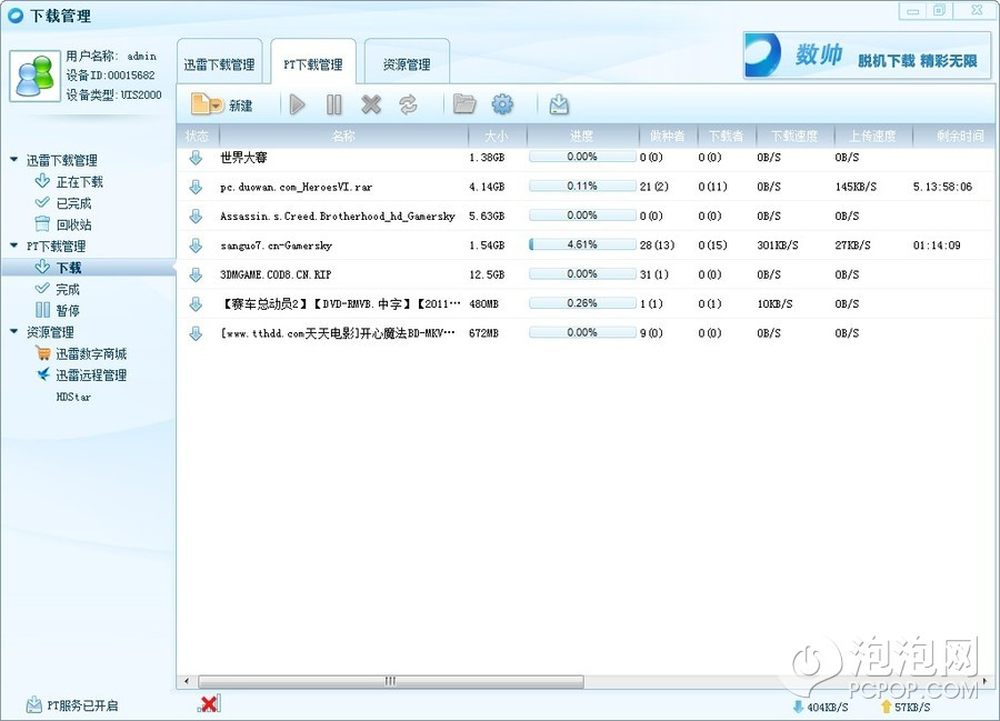Sort by the 剩余时间 column header
The height and width of the screenshot is (721, 1000).
click(x=954, y=136)
